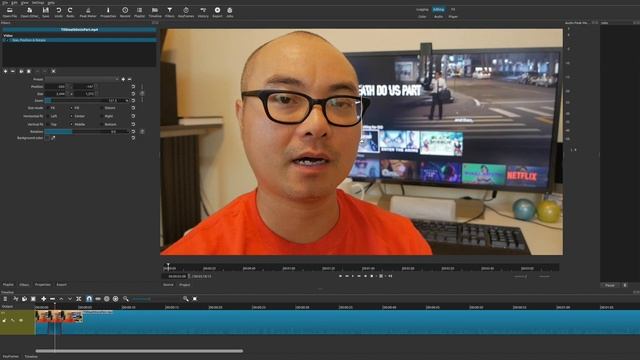Viewport: 640px width, 360px height.
Task: Open the Settings menu
Action: (38, 2)
